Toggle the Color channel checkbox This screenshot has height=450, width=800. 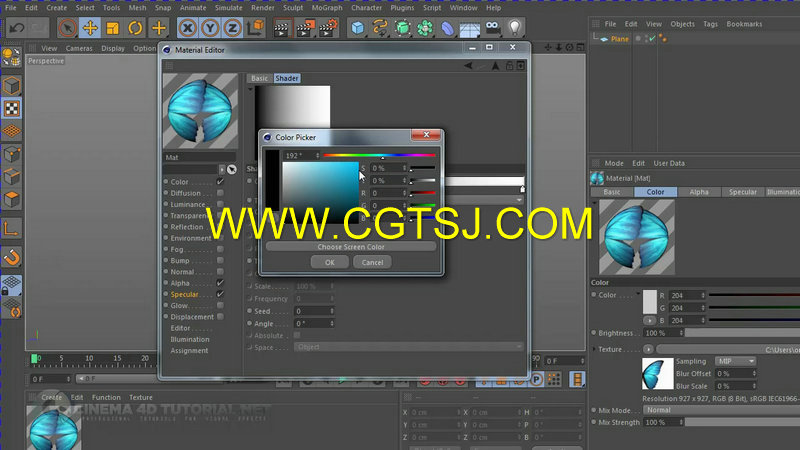pos(220,182)
